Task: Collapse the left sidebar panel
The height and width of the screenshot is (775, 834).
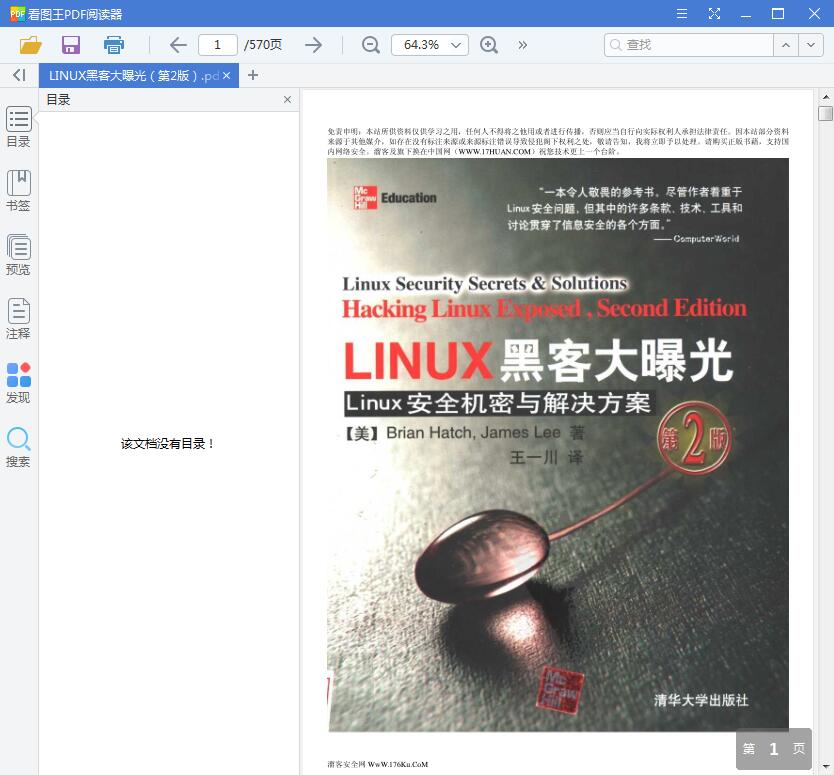Action: point(19,76)
